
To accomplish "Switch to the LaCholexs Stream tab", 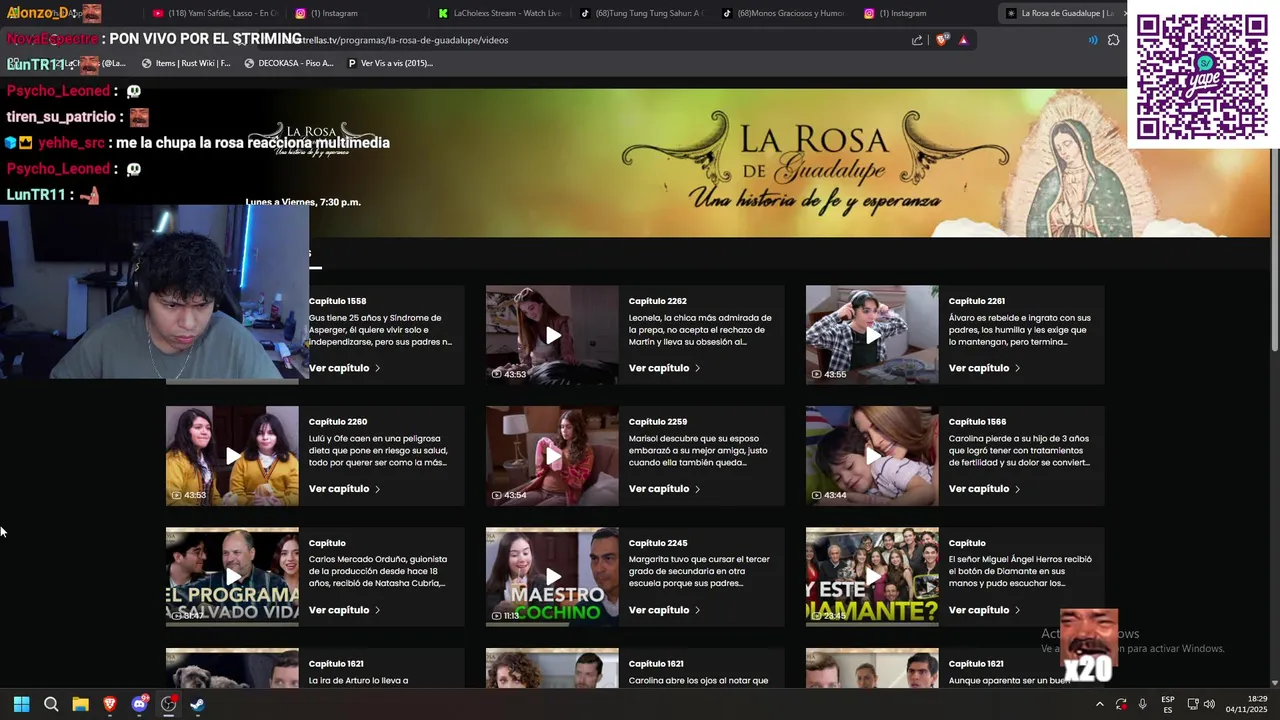I will [500, 13].
